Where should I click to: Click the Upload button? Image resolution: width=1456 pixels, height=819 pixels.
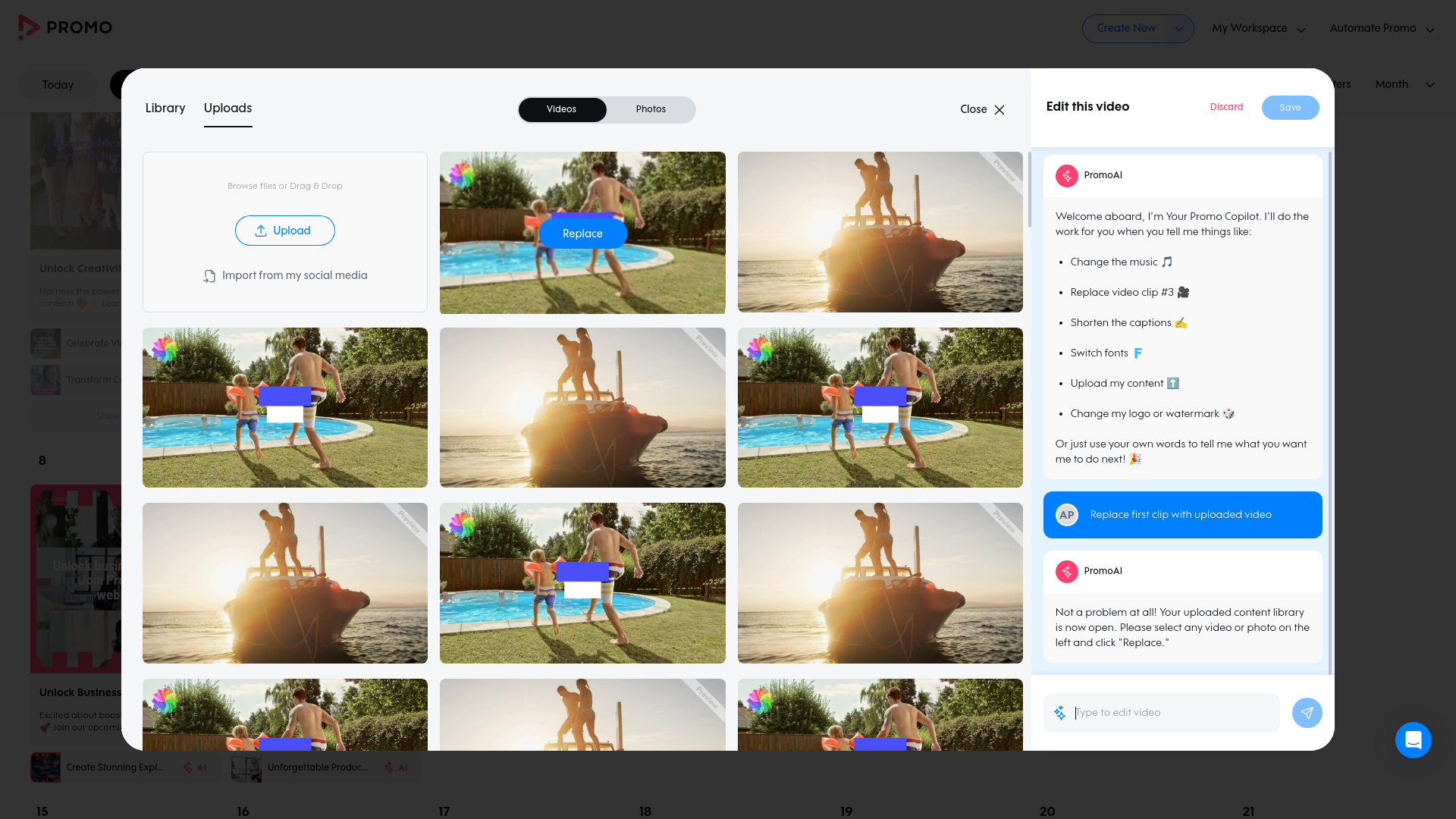(x=284, y=231)
